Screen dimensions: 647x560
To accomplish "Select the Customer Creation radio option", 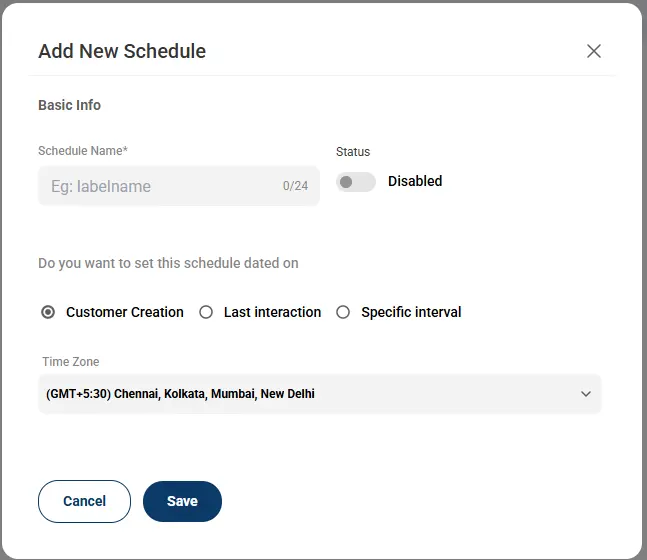I will (x=48, y=312).
